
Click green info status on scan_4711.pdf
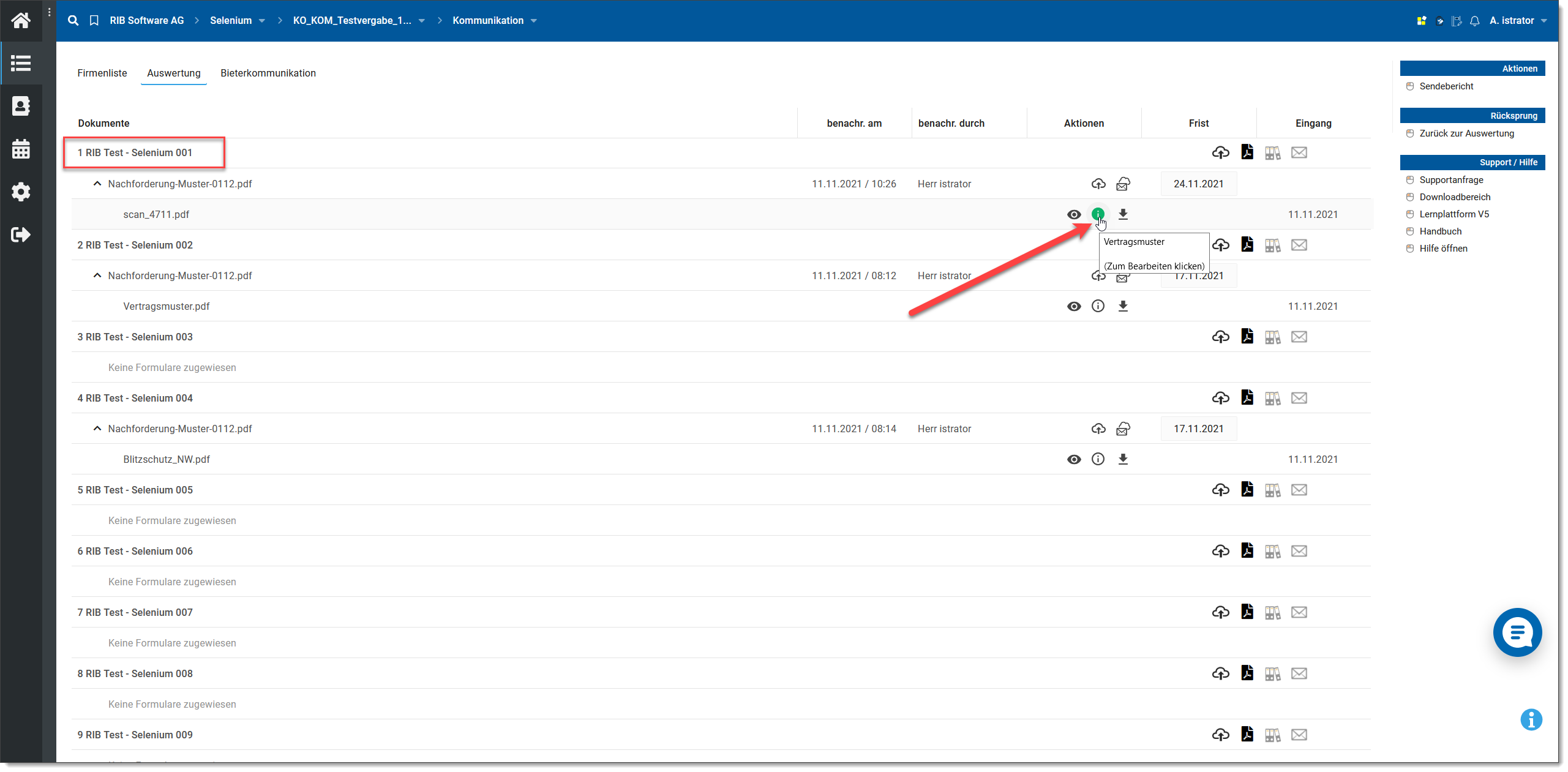(x=1098, y=214)
